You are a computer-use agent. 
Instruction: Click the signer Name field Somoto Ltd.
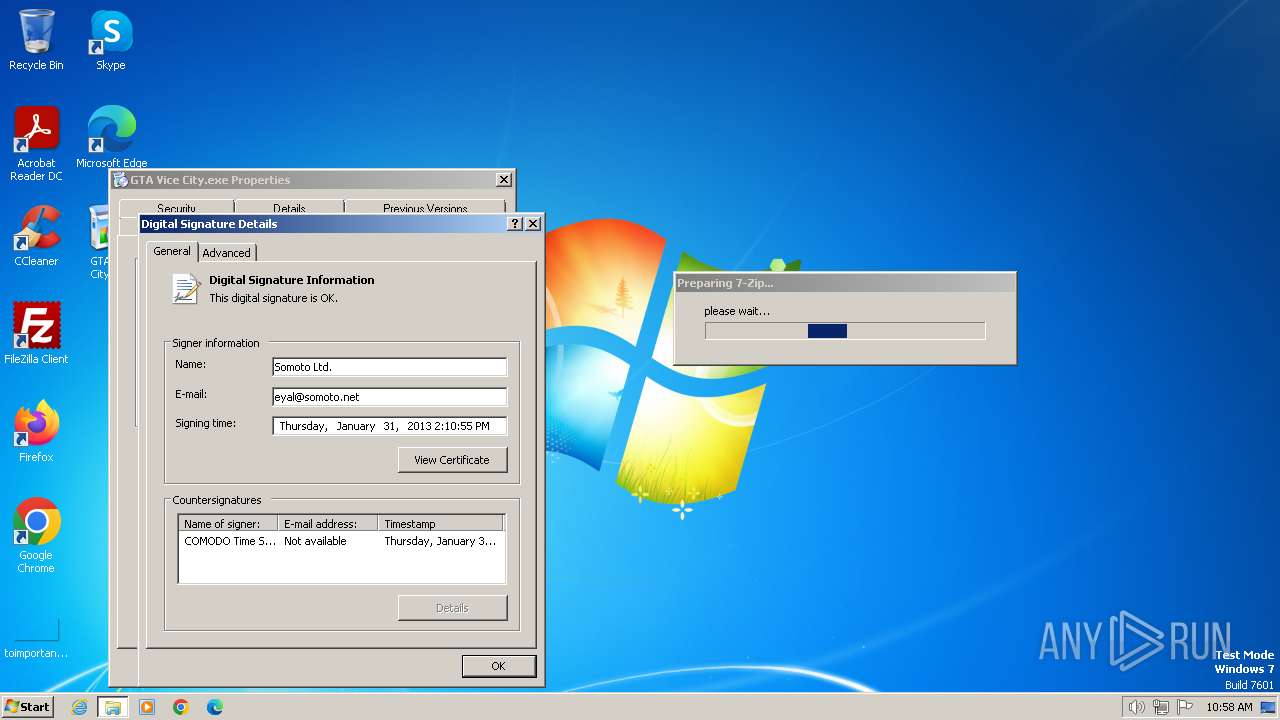(389, 367)
